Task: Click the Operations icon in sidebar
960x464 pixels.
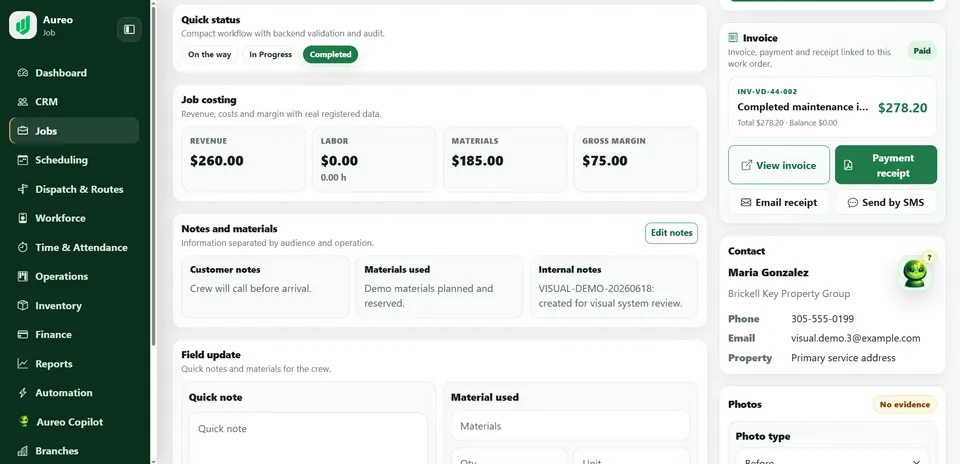Action: pos(23,276)
